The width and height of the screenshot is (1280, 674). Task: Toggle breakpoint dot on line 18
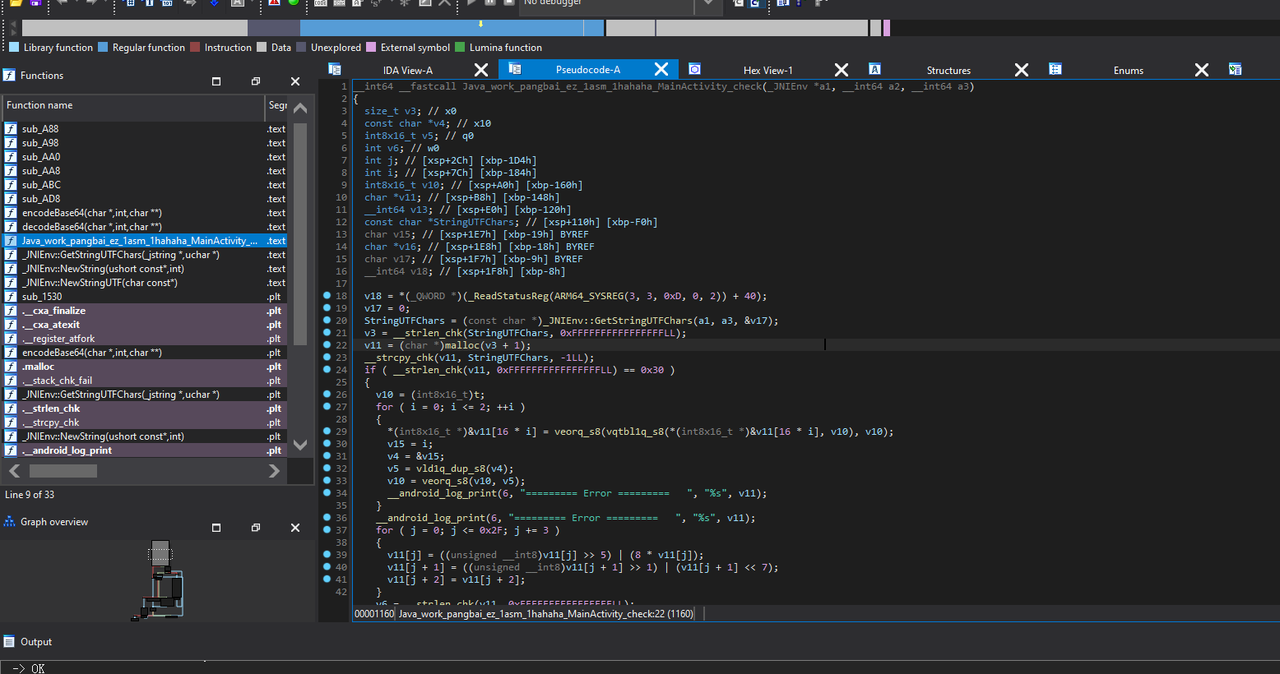[327, 297]
